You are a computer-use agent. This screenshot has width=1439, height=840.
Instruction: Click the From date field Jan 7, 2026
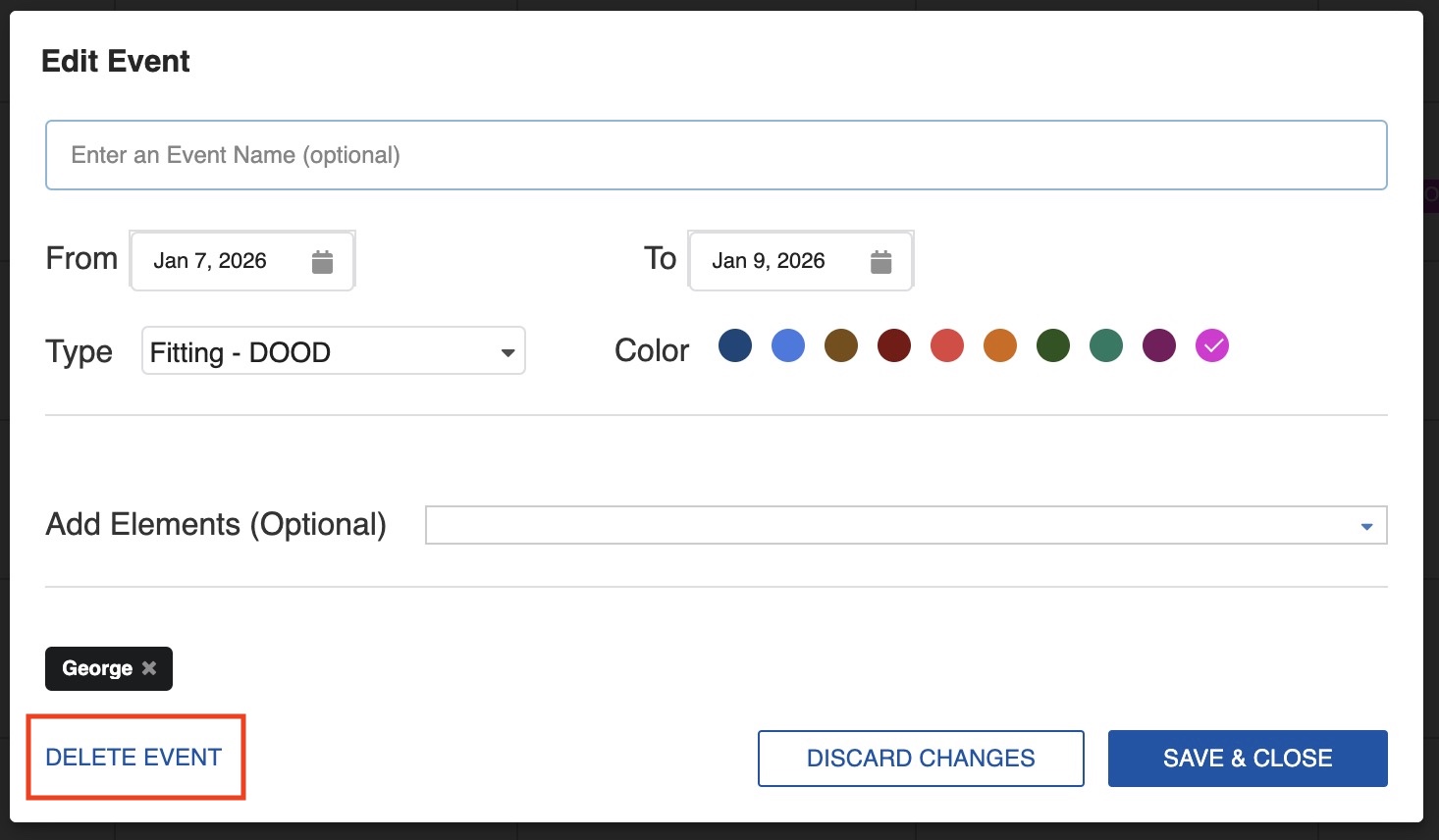[210, 261]
